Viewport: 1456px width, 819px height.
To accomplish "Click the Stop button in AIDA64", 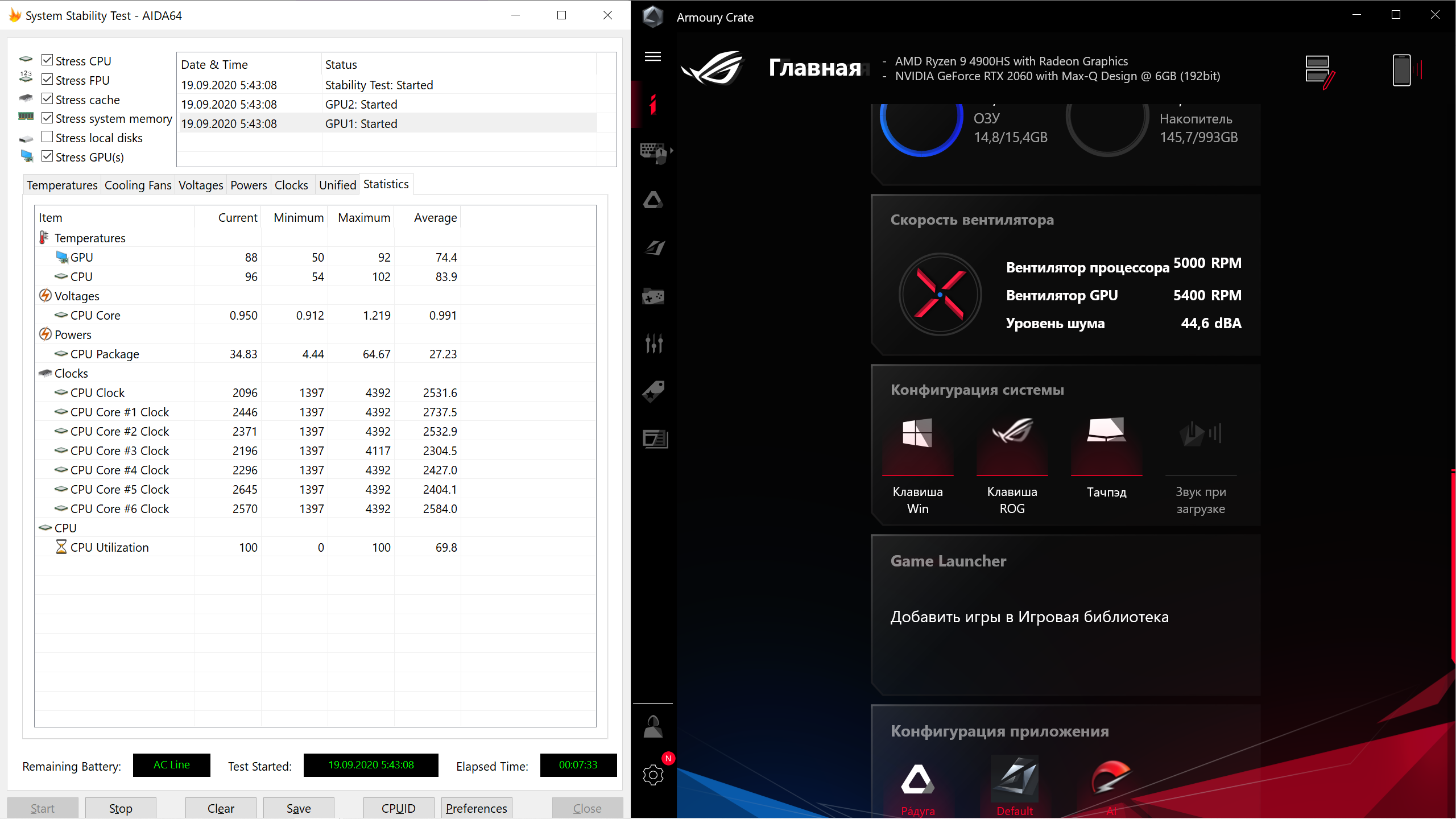I will pos(121,808).
